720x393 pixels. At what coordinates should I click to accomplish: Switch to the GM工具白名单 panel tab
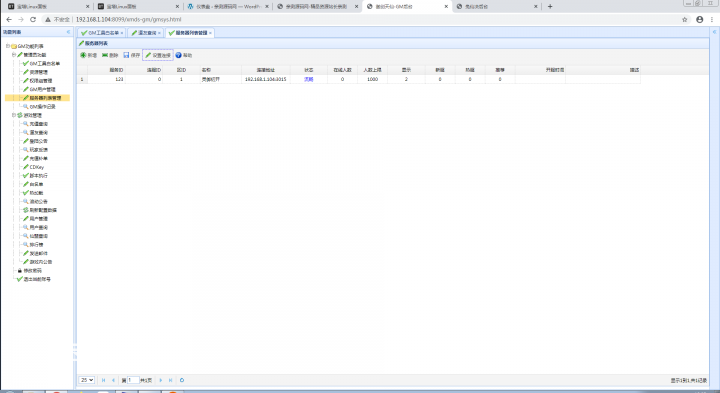(100, 33)
